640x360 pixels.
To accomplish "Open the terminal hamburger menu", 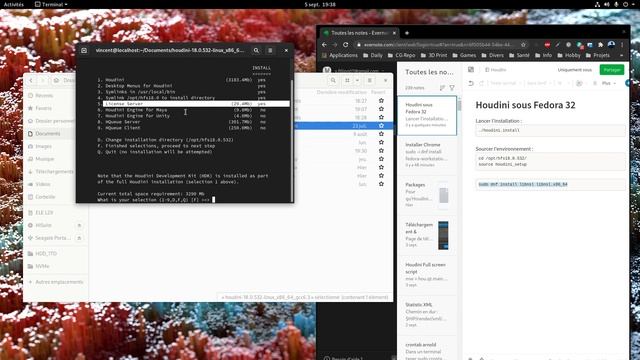I will pyautogui.click(x=270, y=51).
